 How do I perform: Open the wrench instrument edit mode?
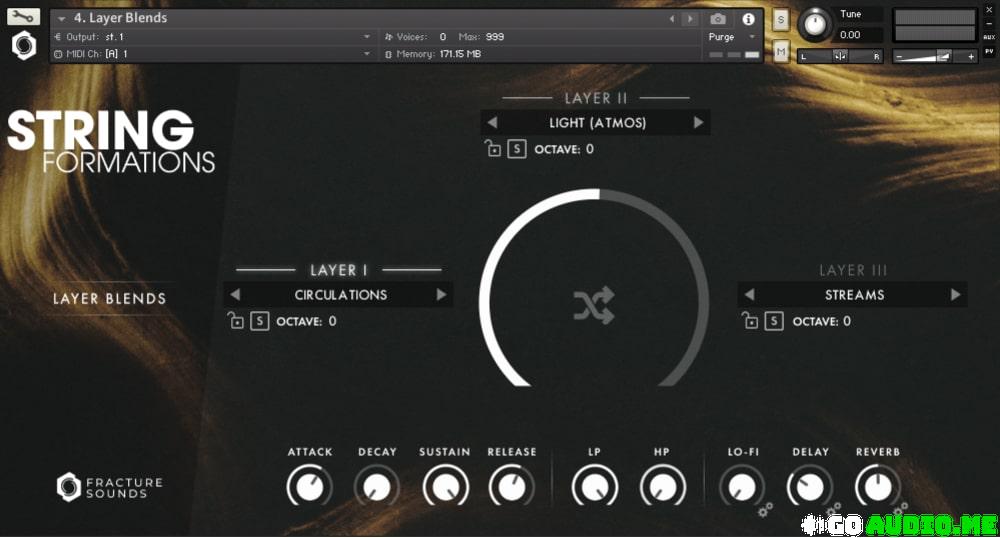[23, 16]
